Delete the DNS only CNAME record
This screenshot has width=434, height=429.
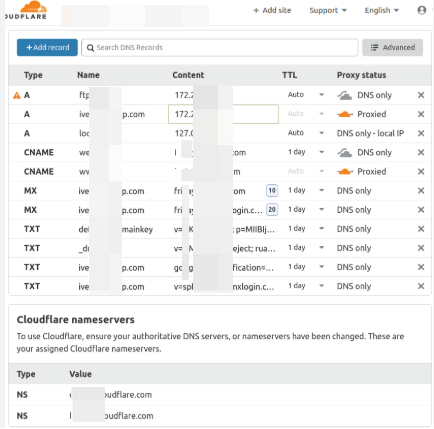421,152
